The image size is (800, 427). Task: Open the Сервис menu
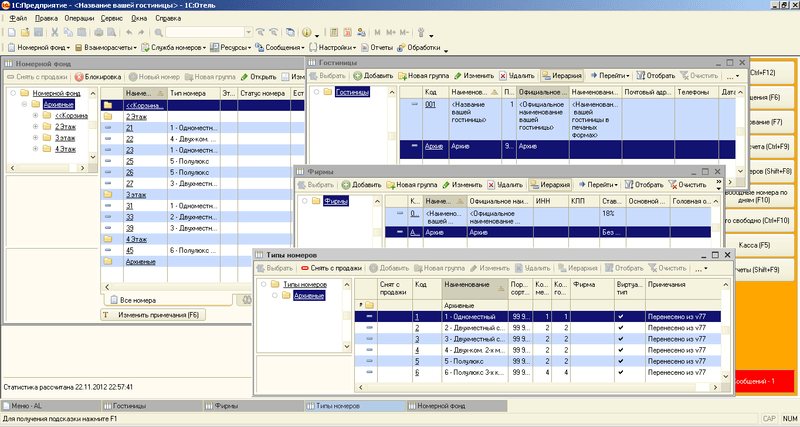[111, 18]
